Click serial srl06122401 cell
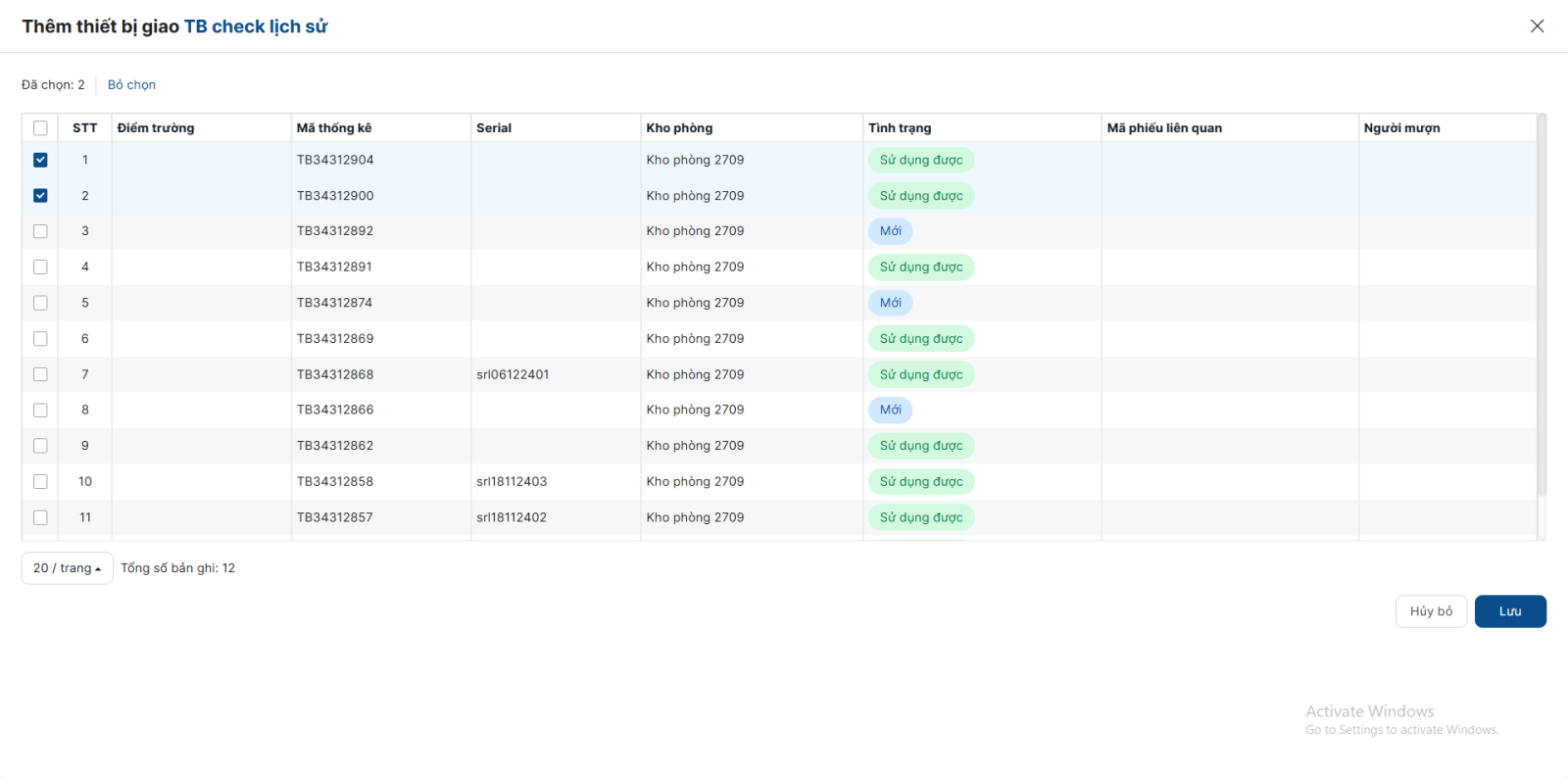The image size is (1568, 778). [x=513, y=374]
